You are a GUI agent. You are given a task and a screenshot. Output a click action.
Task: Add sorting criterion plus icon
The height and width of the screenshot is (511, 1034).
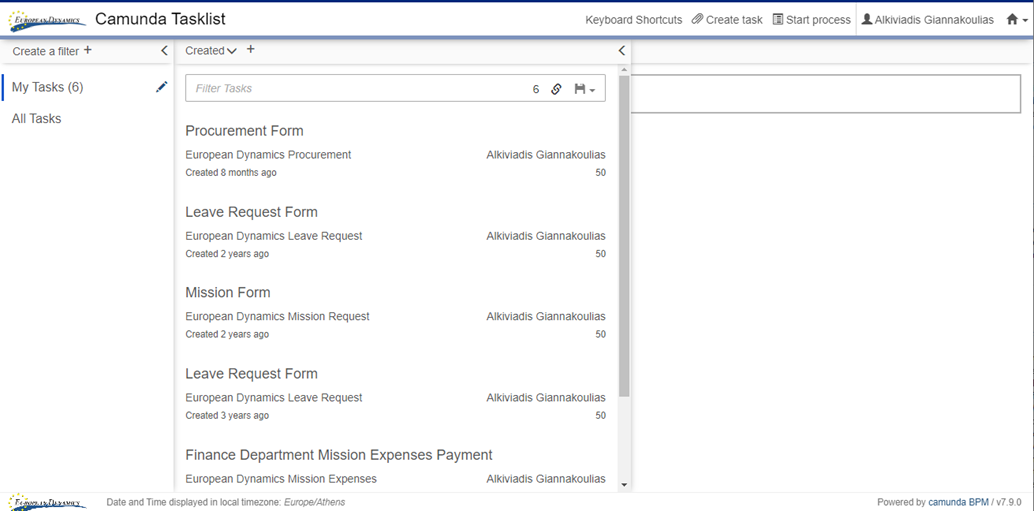tap(251, 49)
